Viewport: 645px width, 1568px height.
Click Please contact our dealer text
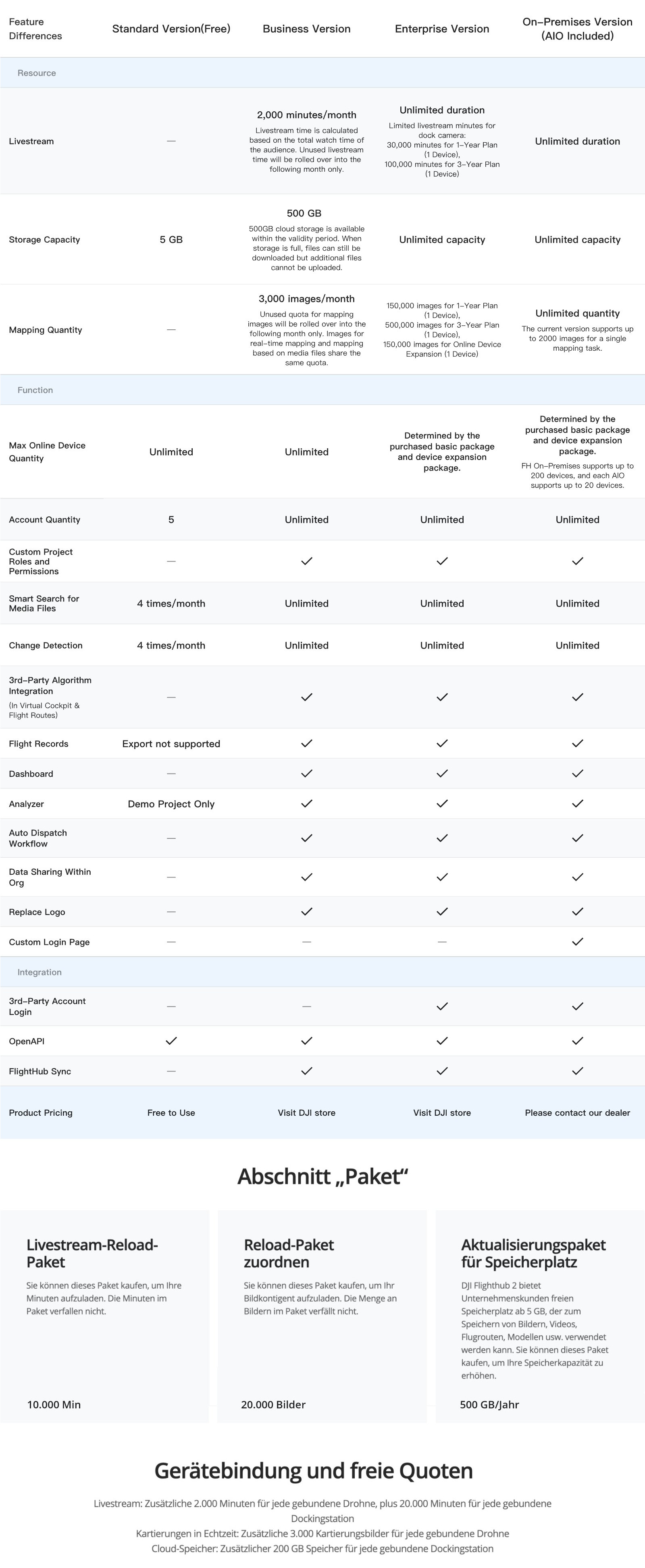coord(577,1113)
